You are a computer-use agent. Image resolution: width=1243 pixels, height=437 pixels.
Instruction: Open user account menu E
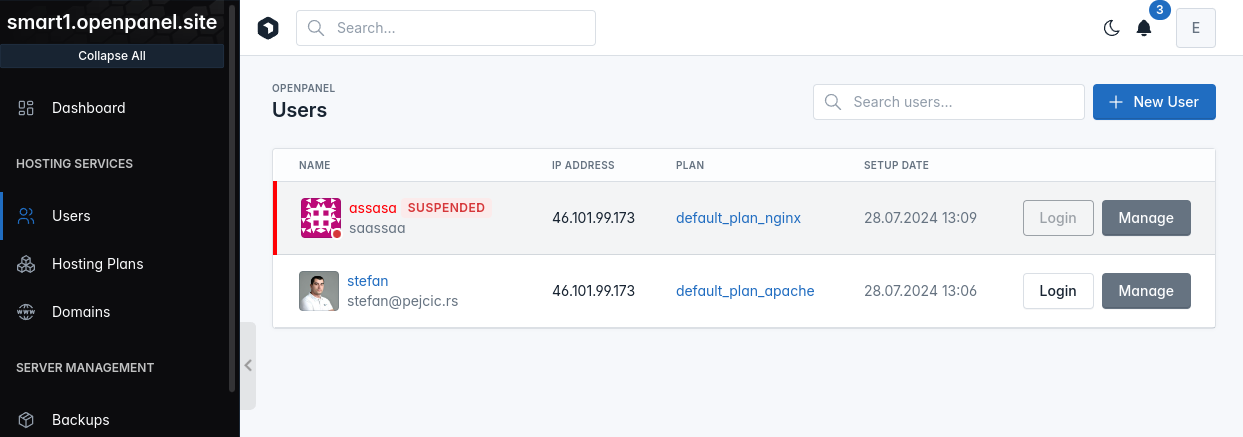[x=1196, y=28]
